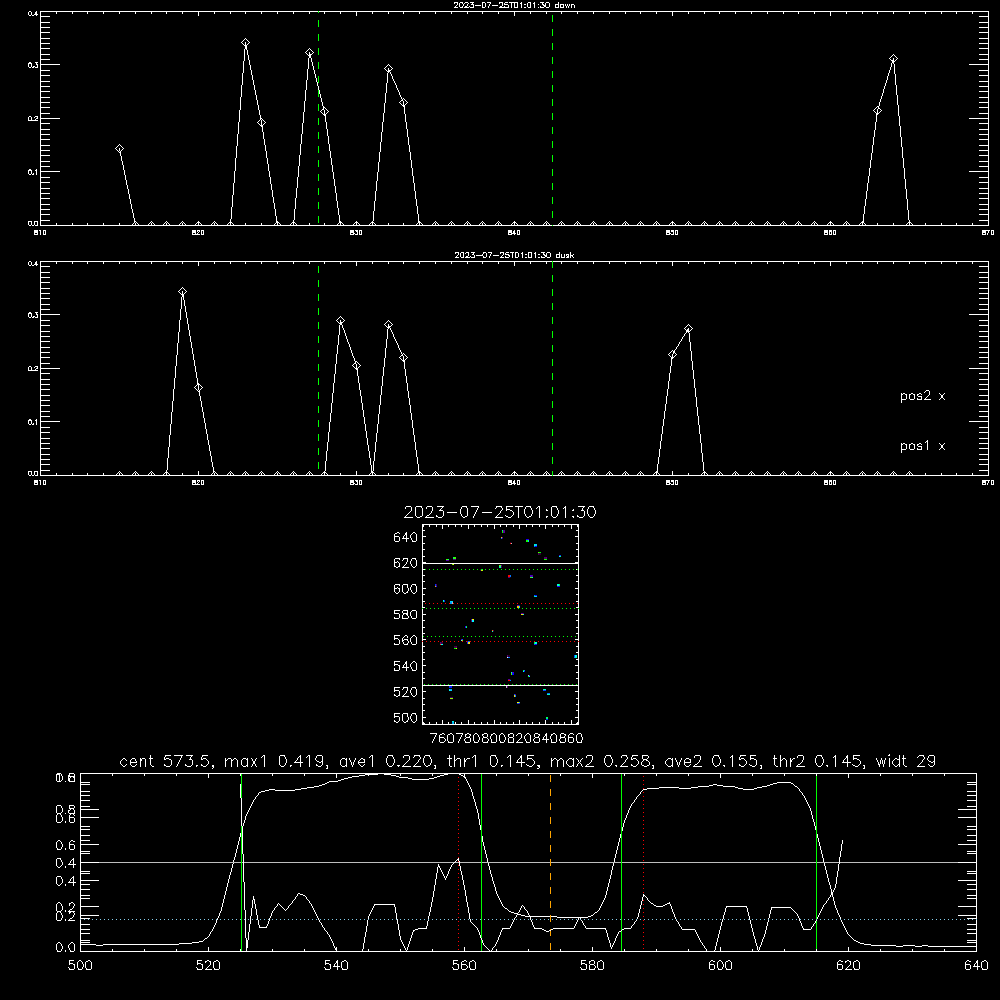
Task: Click the "560" x-axis label of the bottom plot
Action: pyautogui.click(x=464, y=966)
